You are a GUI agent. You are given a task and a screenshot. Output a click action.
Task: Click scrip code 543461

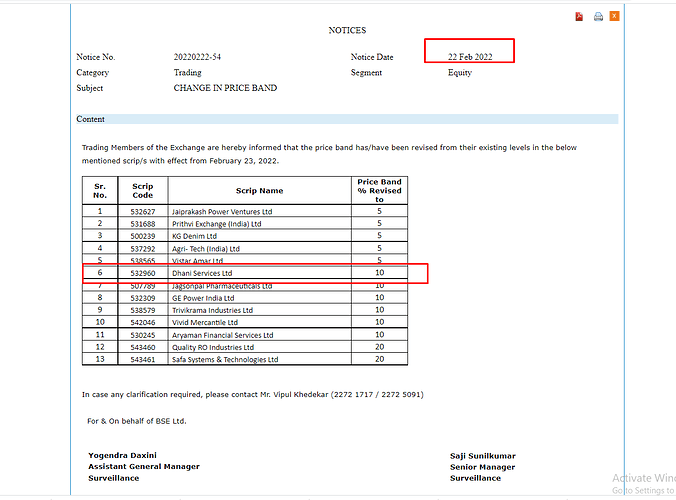(x=143, y=359)
